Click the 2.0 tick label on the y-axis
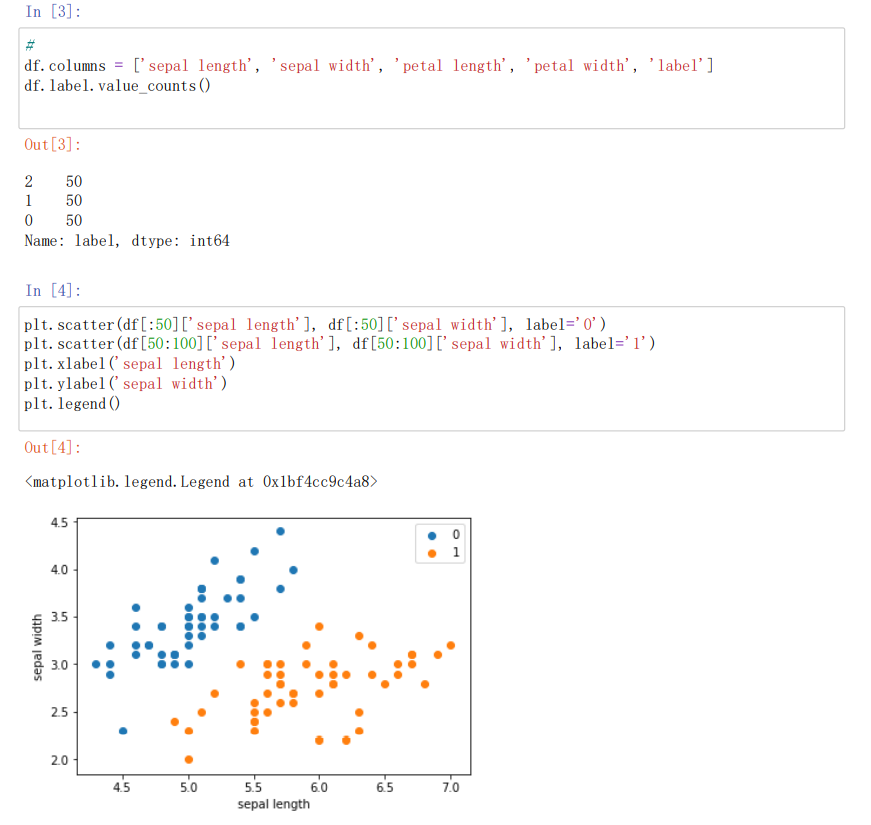Viewport: 871px width, 825px height. (59, 760)
